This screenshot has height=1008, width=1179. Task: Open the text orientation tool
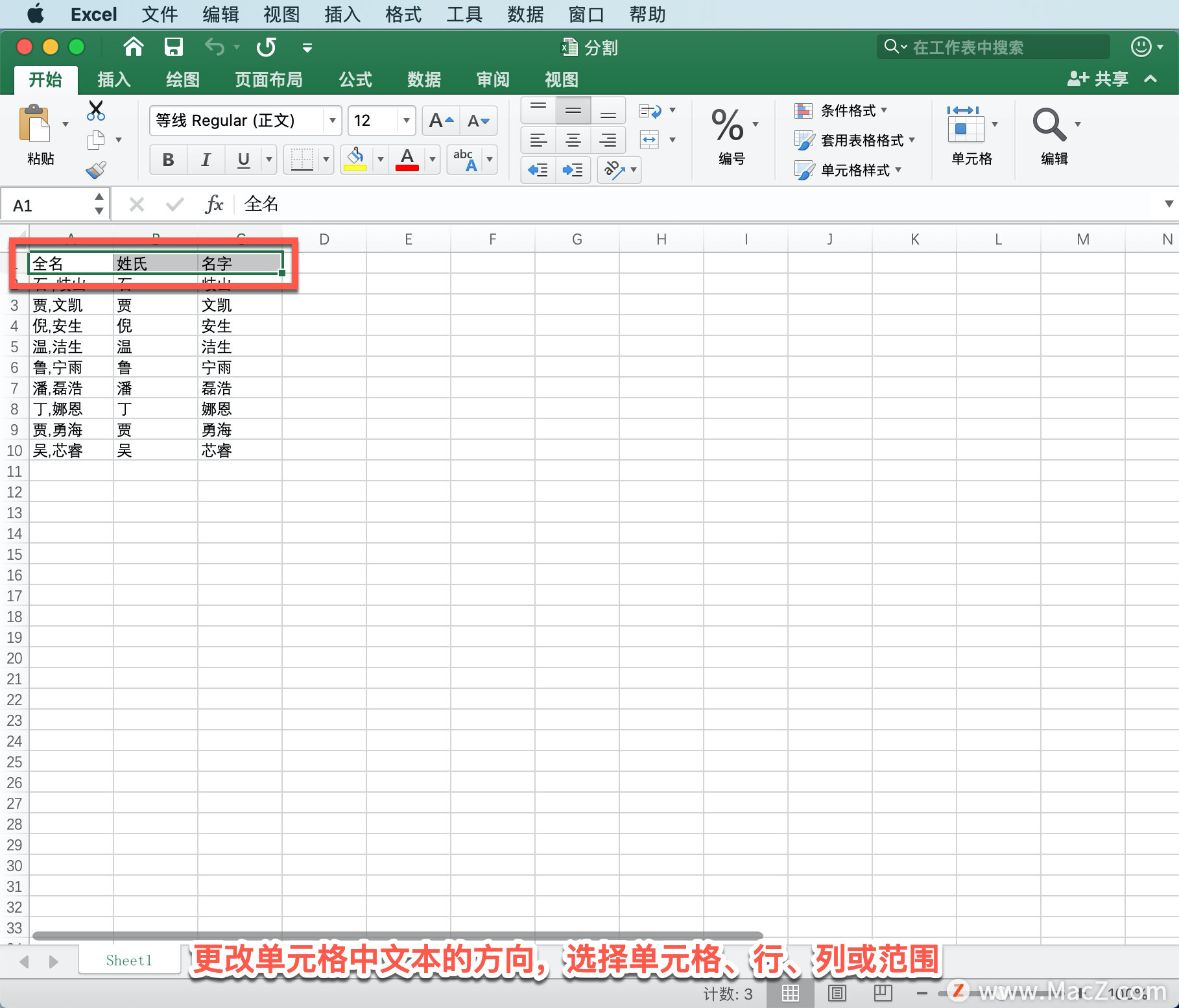coord(613,170)
